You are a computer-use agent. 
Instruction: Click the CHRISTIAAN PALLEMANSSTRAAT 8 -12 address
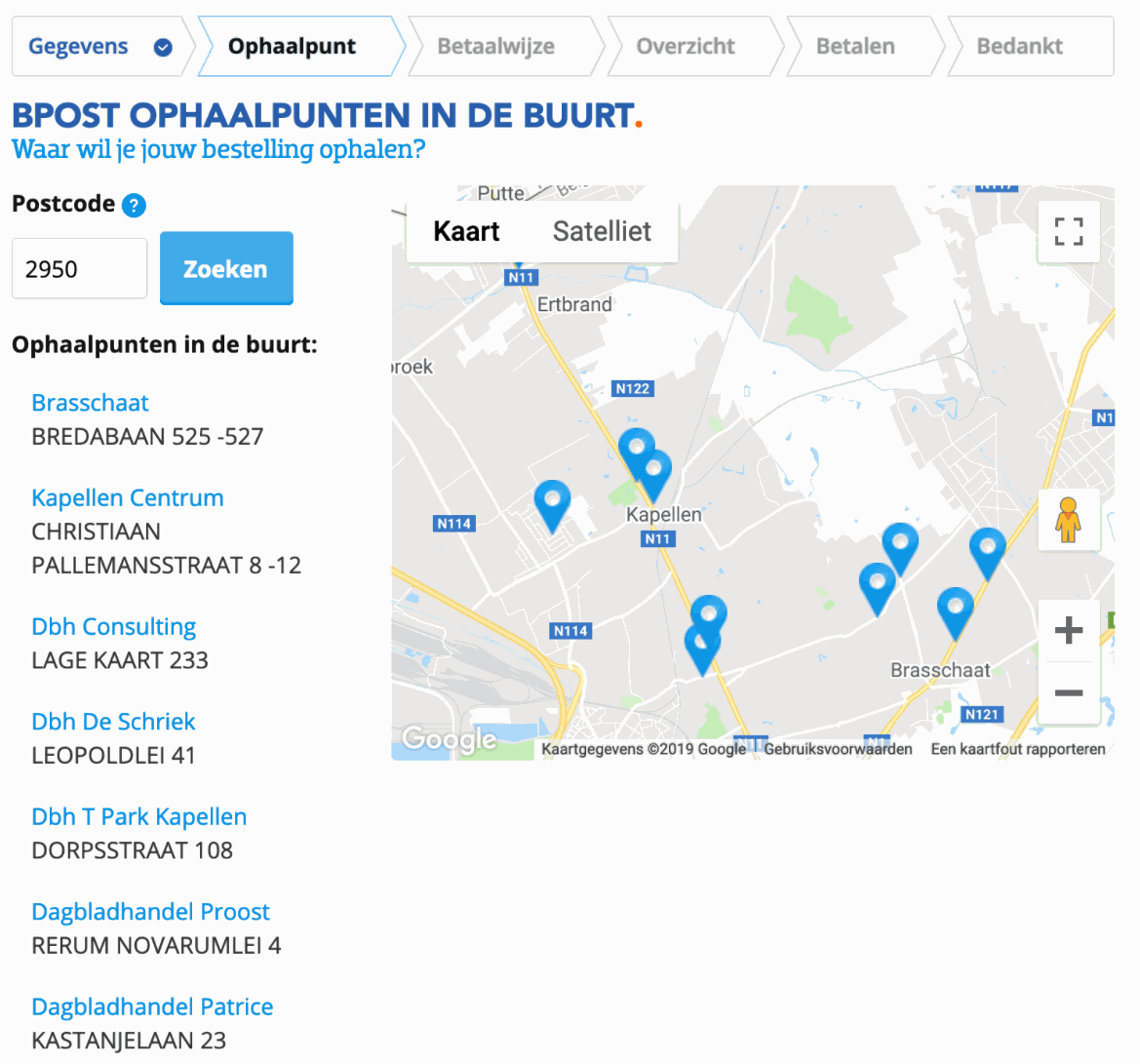(x=167, y=548)
